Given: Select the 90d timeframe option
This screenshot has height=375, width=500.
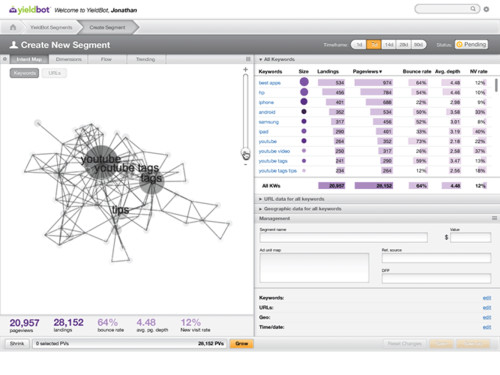Looking at the screenshot, I should click(x=418, y=45).
